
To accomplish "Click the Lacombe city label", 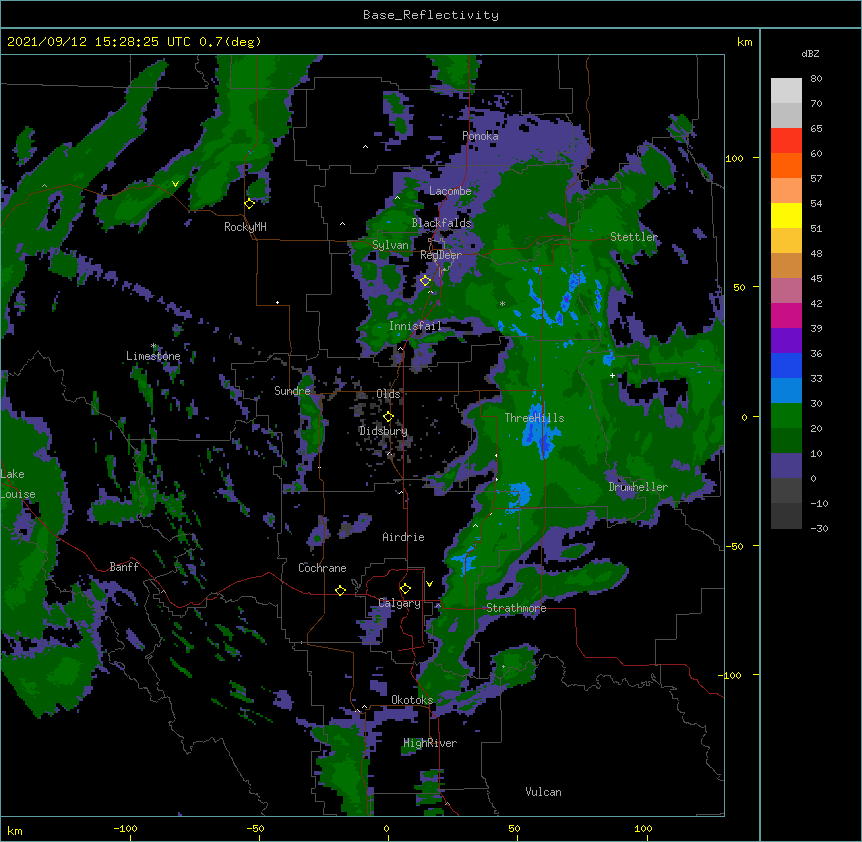I will (x=450, y=191).
